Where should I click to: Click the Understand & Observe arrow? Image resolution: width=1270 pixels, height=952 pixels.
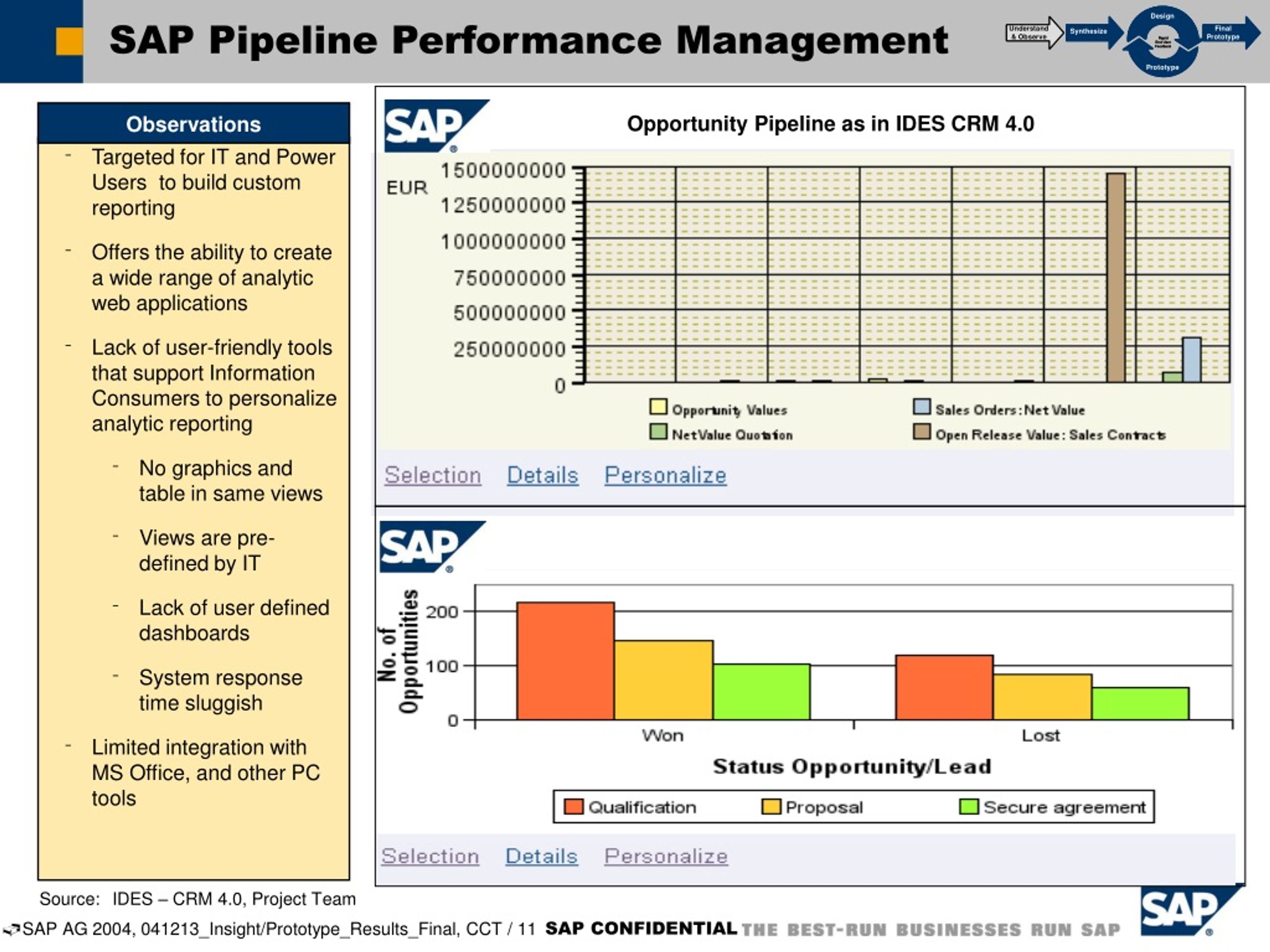(1034, 32)
